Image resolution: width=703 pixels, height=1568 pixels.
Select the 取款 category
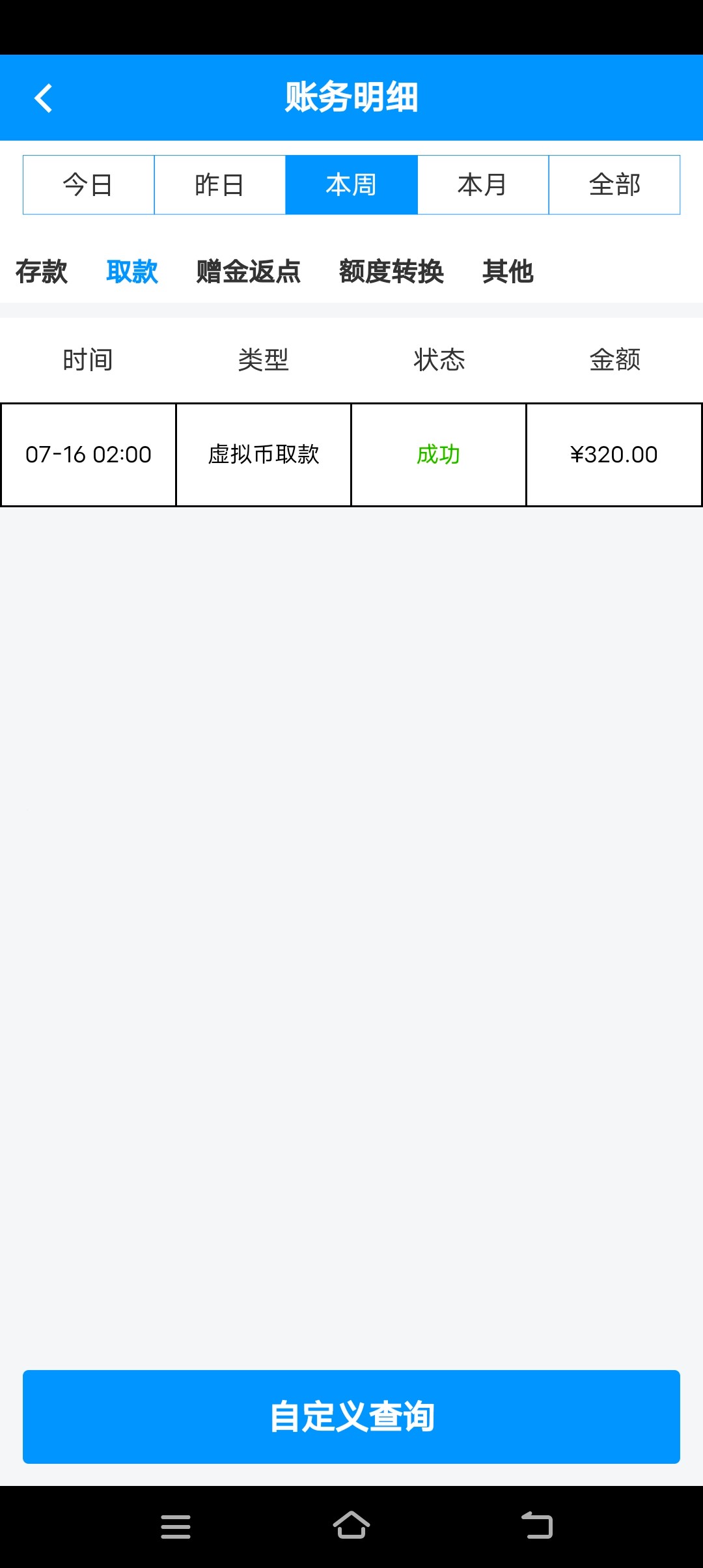(x=132, y=272)
